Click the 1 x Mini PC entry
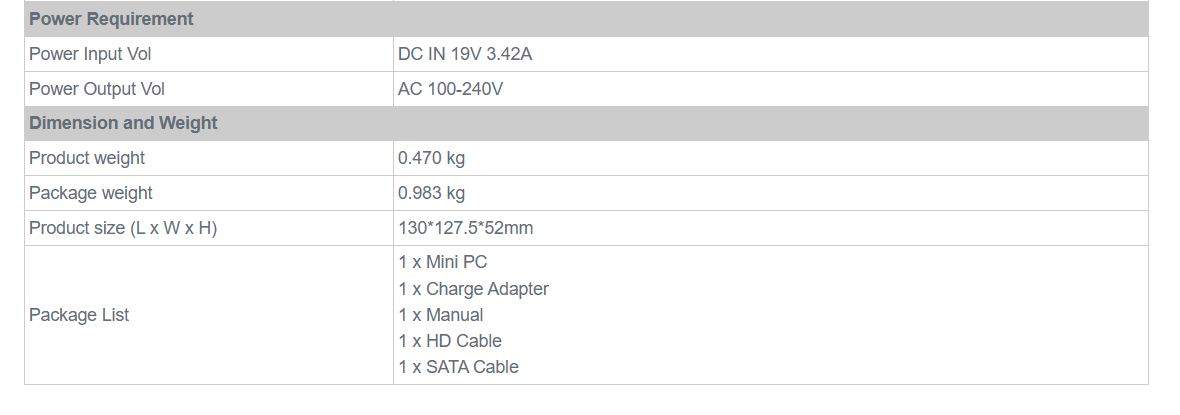Image resolution: width=1180 pixels, height=415 pixels. click(443, 262)
